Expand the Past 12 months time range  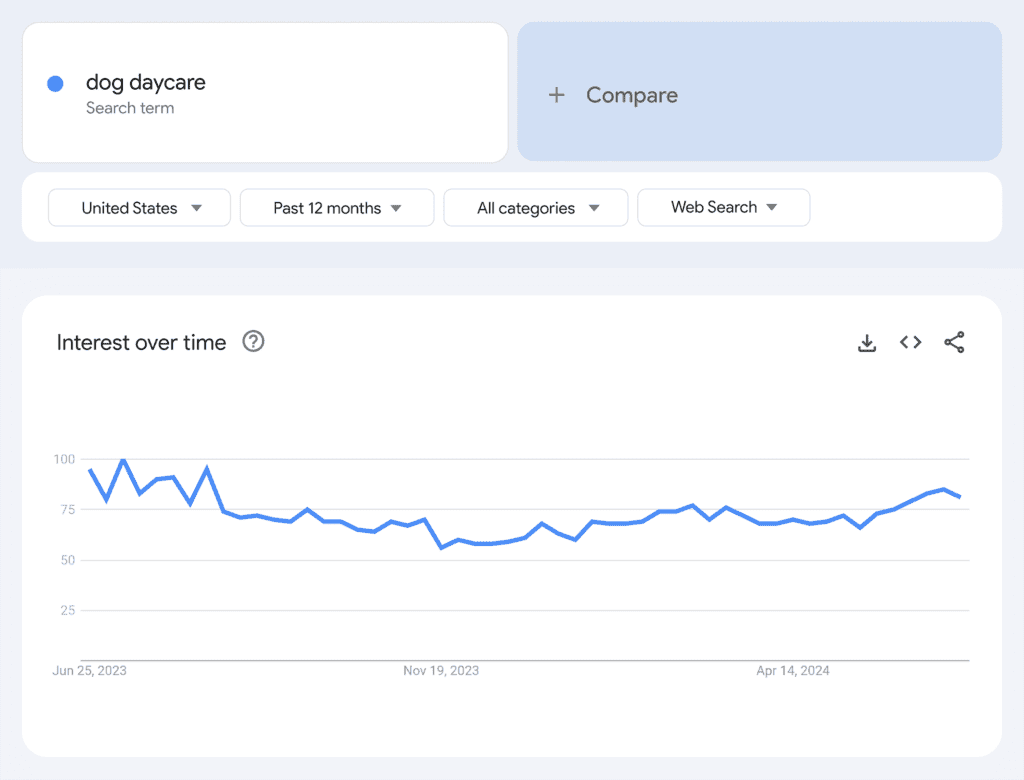click(337, 208)
